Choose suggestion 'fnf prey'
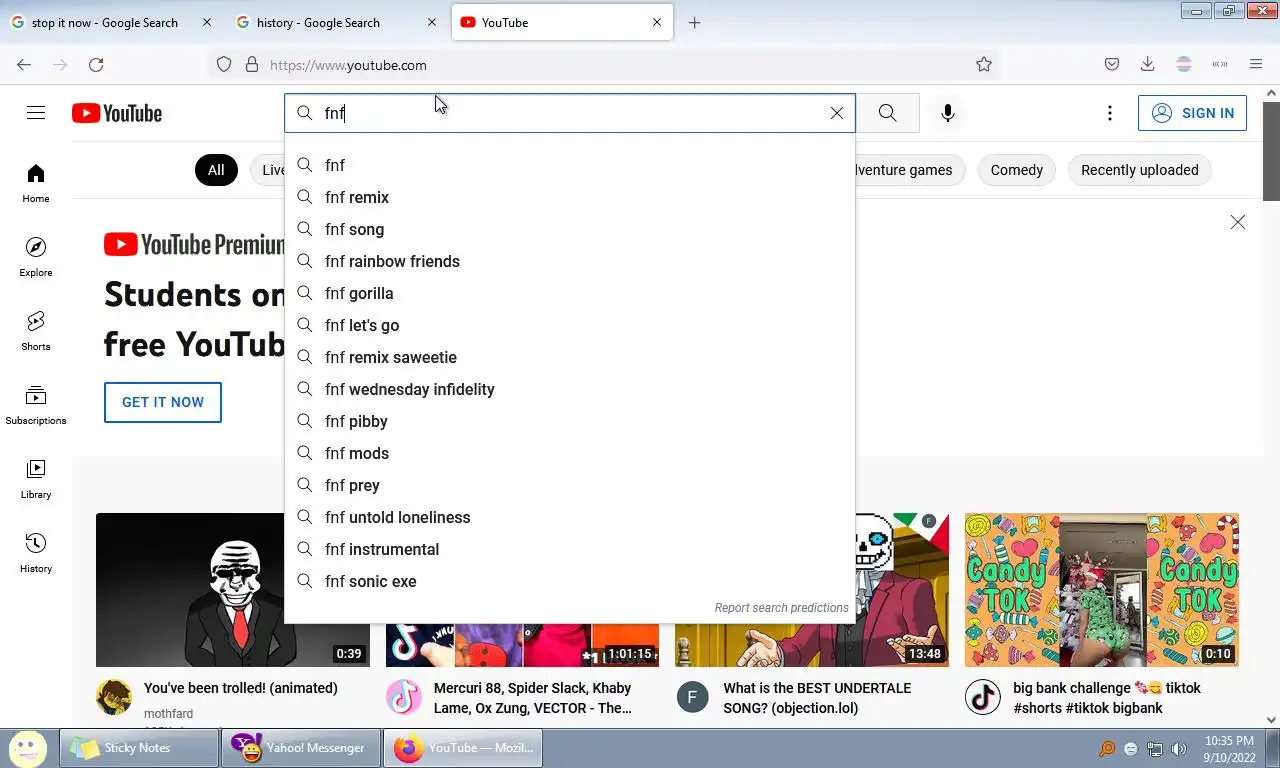The image size is (1280, 768). coord(570,485)
